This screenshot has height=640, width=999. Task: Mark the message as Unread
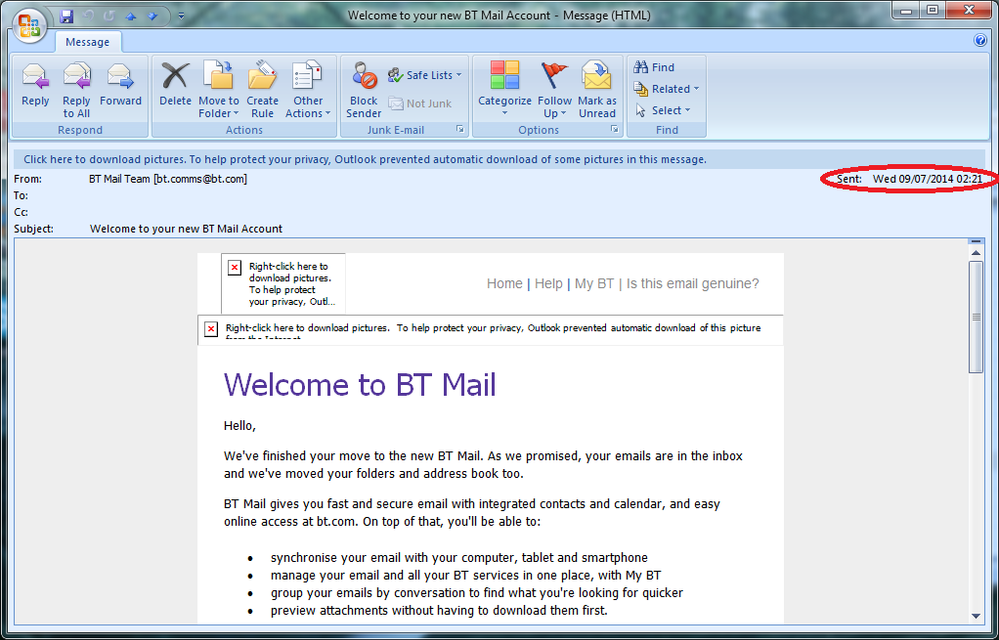[x=597, y=90]
